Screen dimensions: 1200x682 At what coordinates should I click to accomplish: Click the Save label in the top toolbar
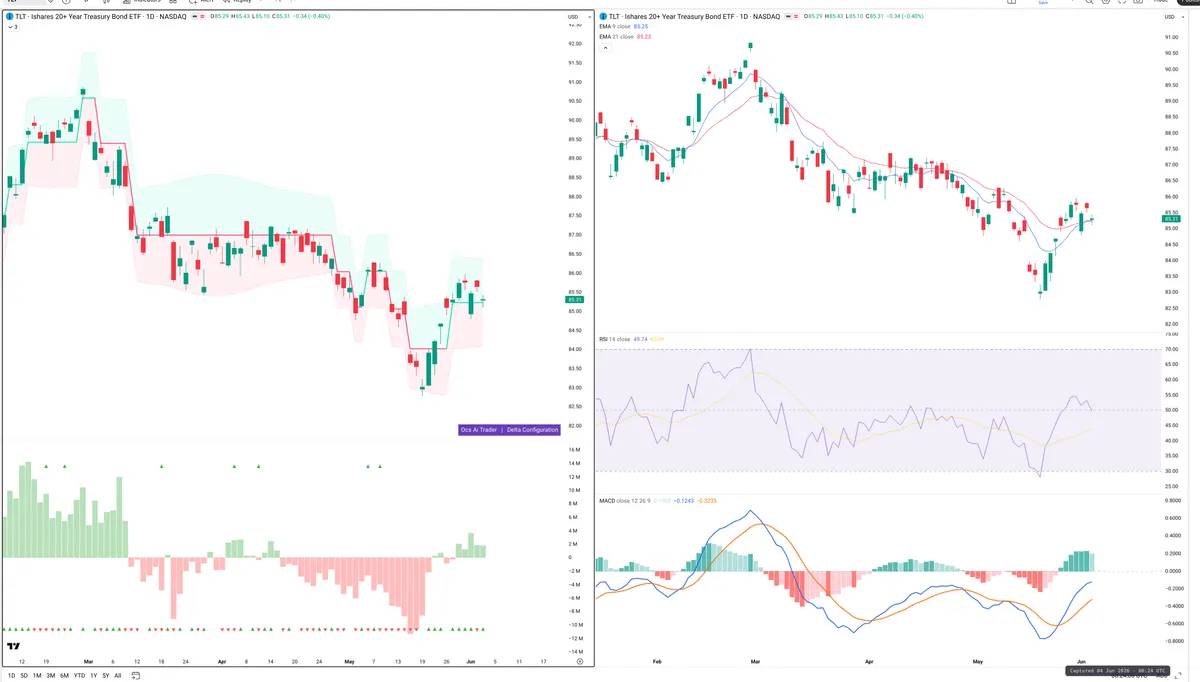point(1043,3)
